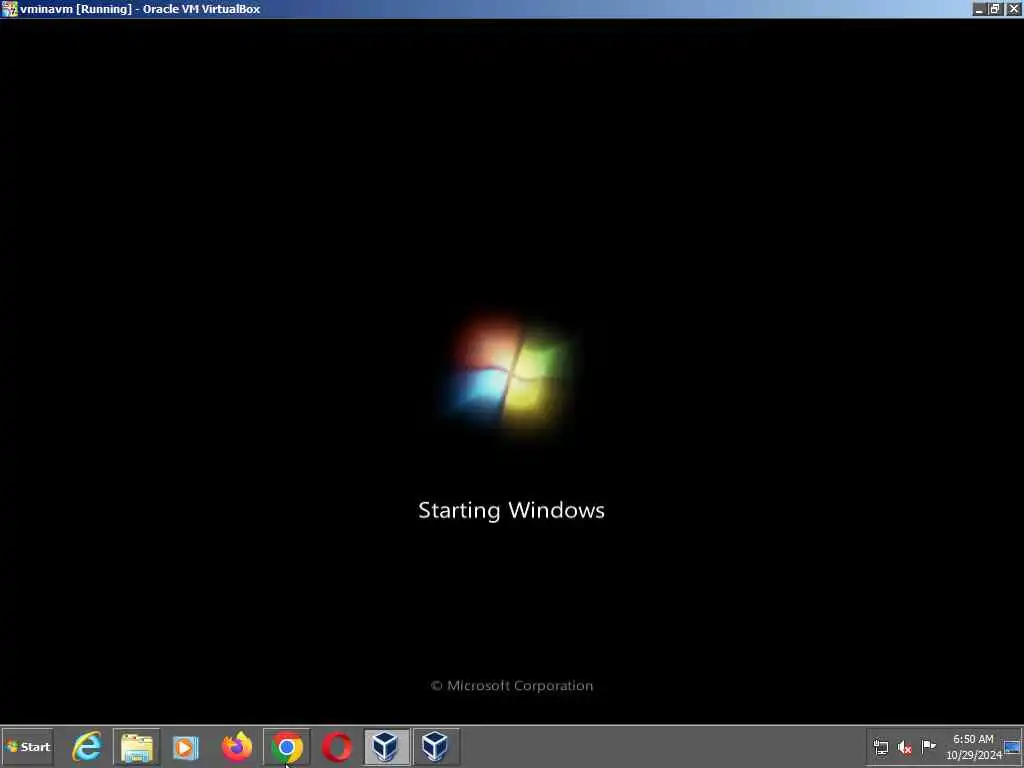Open Google Chrome from the taskbar
Screen dimensions: 1024x768
(287, 746)
